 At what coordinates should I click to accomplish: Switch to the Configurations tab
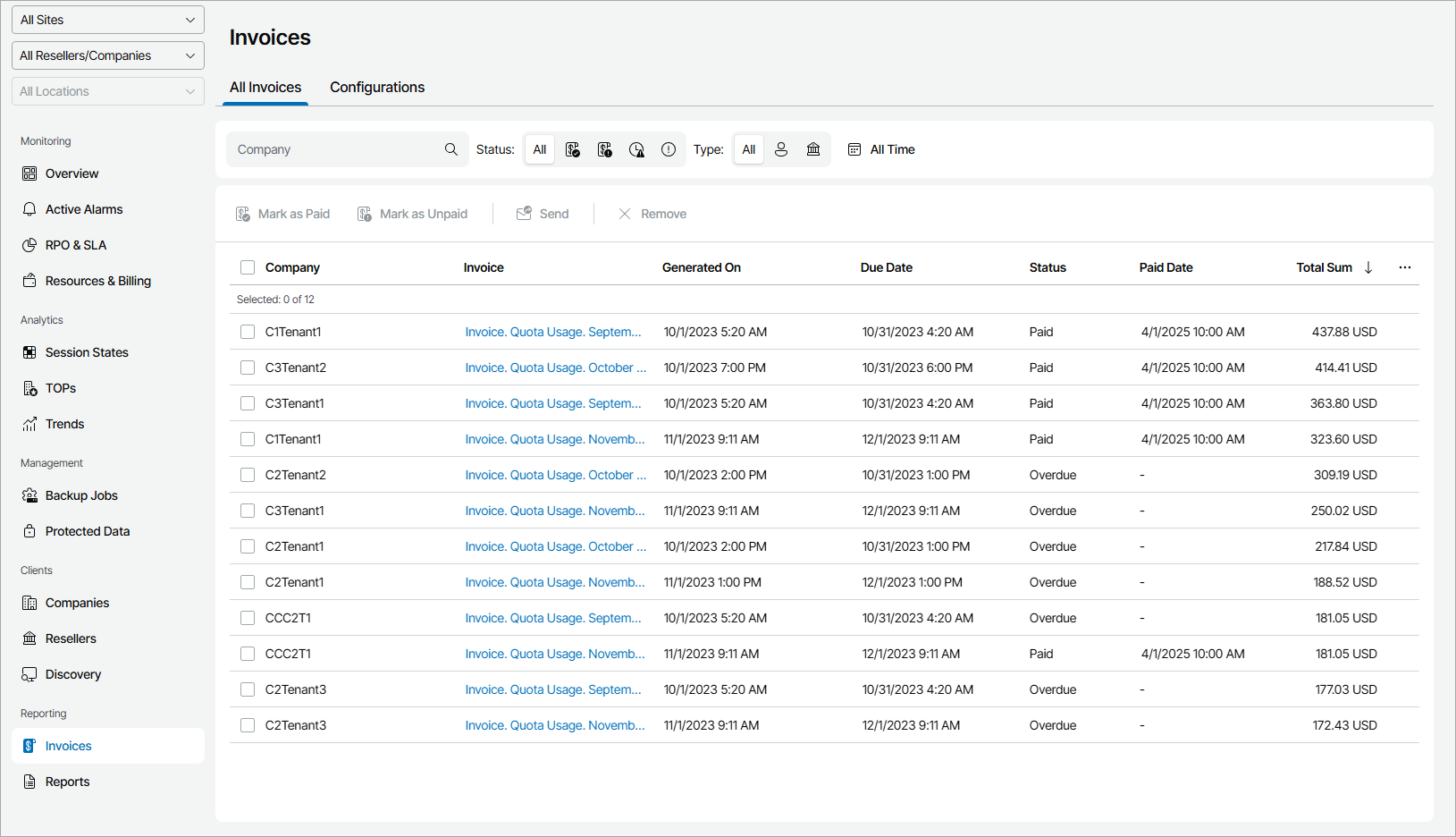pyautogui.click(x=376, y=87)
